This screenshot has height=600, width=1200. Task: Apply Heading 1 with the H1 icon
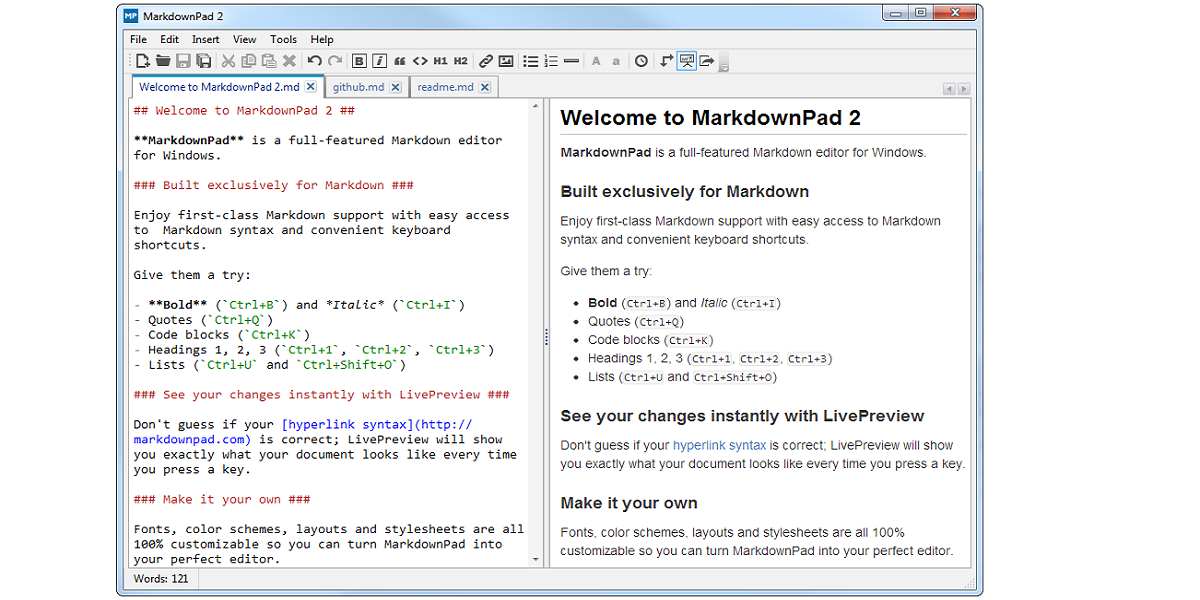click(441, 60)
